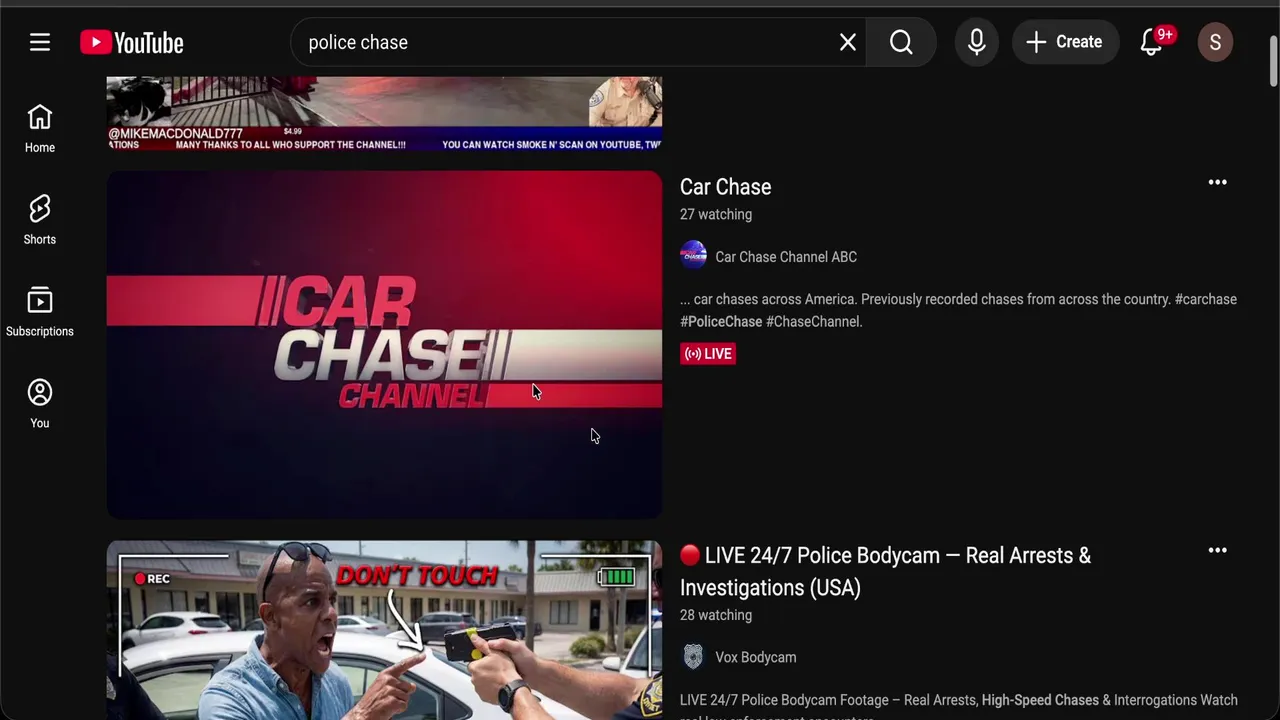Click Car Chase Channel ABC avatar
The height and width of the screenshot is (720, 1280).
point(693,255)
